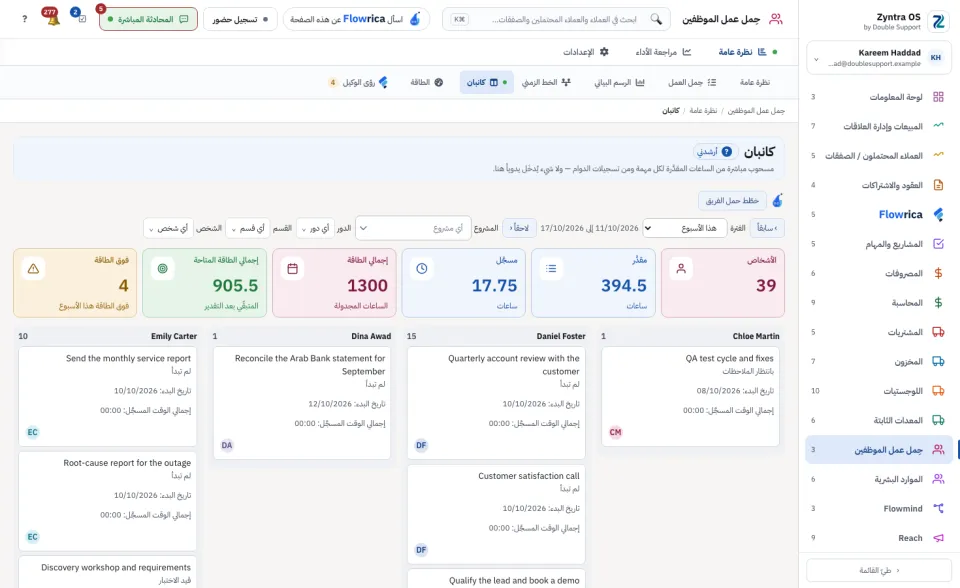Viewport: 960px width, 588px height.
Task: Switch to the نظرة عامة top tab
Action: (743, 52)
